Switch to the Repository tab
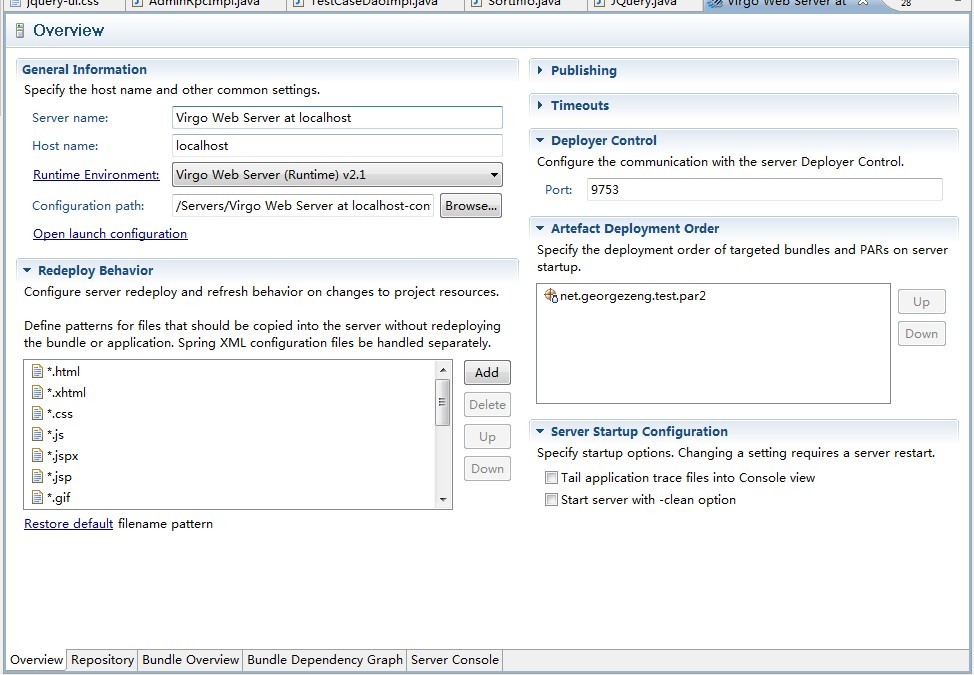The width and height of the screenshot is (974, 675). 102,659
